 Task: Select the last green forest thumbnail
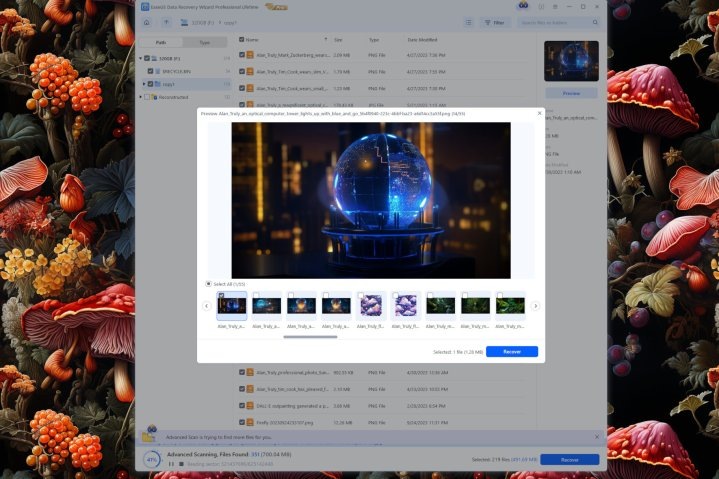point(510,305)
